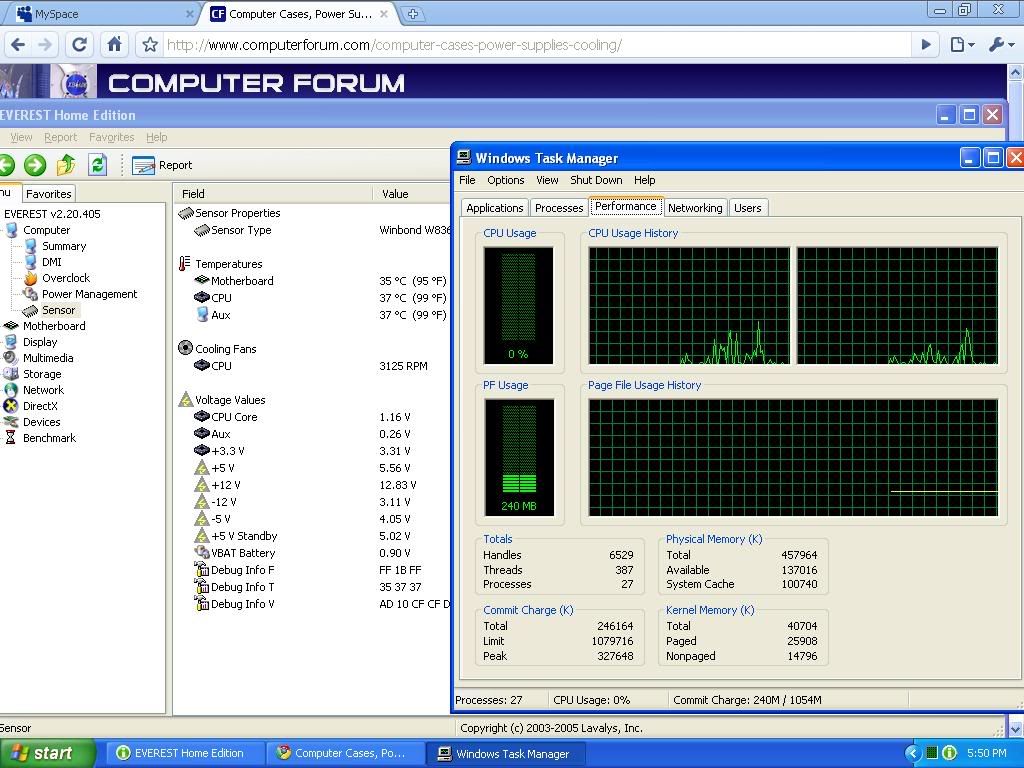This screenshot has width=1024, height=768.
Task: Open a new browser tab
Action: 413,14
